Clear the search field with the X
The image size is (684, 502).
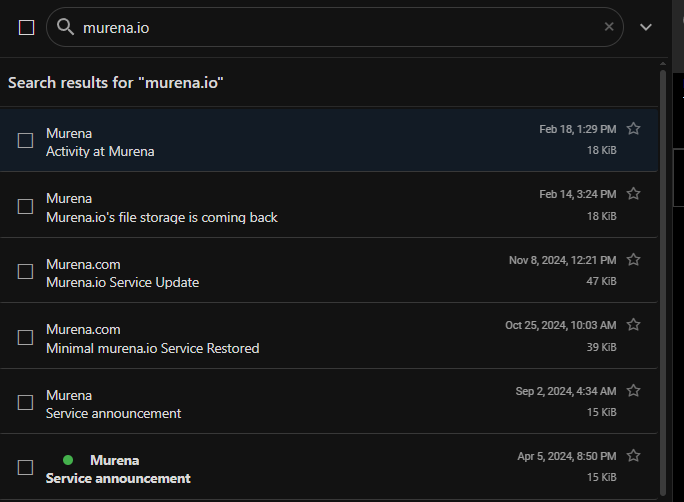[x=609, y=27]
